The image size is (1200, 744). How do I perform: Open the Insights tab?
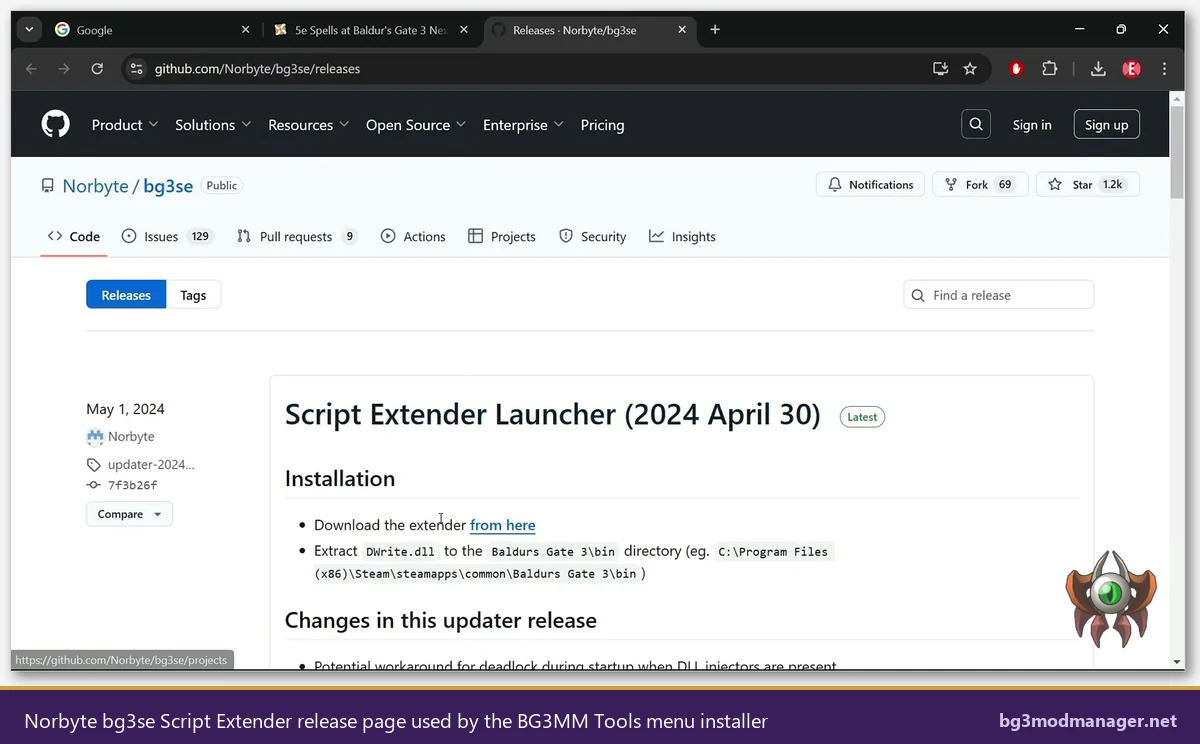coord(682,237)
